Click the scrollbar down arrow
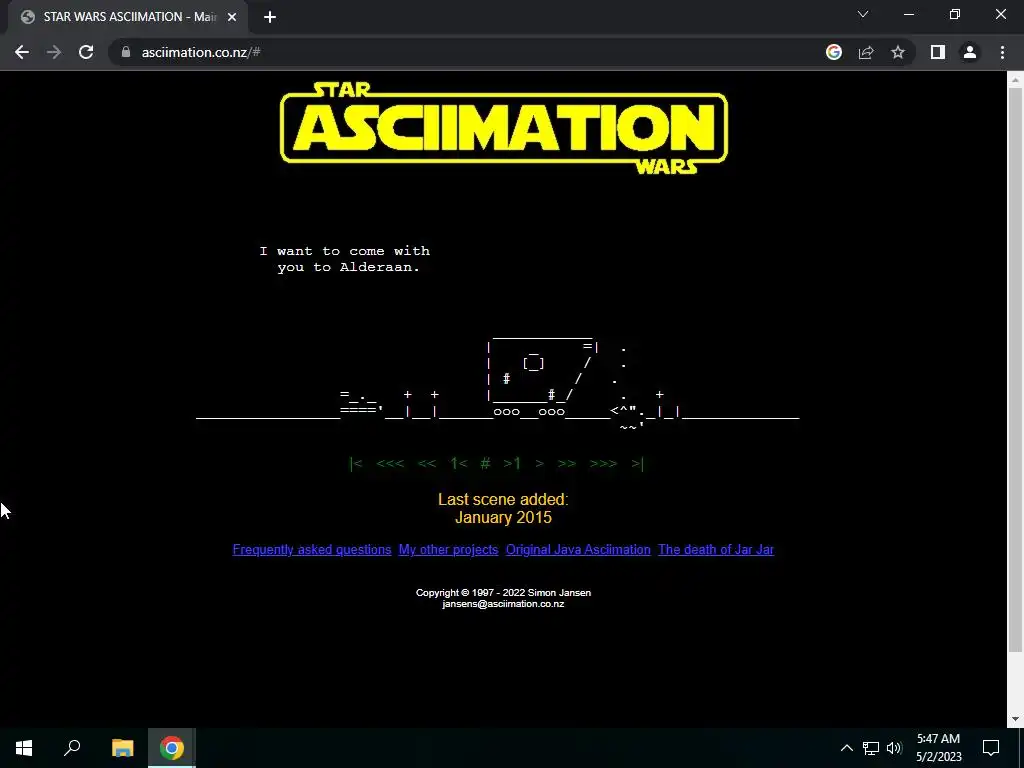 pos(1015,719)
